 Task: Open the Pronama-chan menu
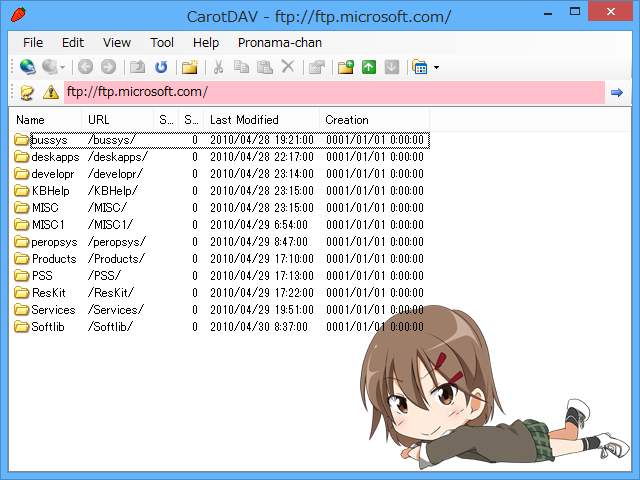tap(280, 42)
